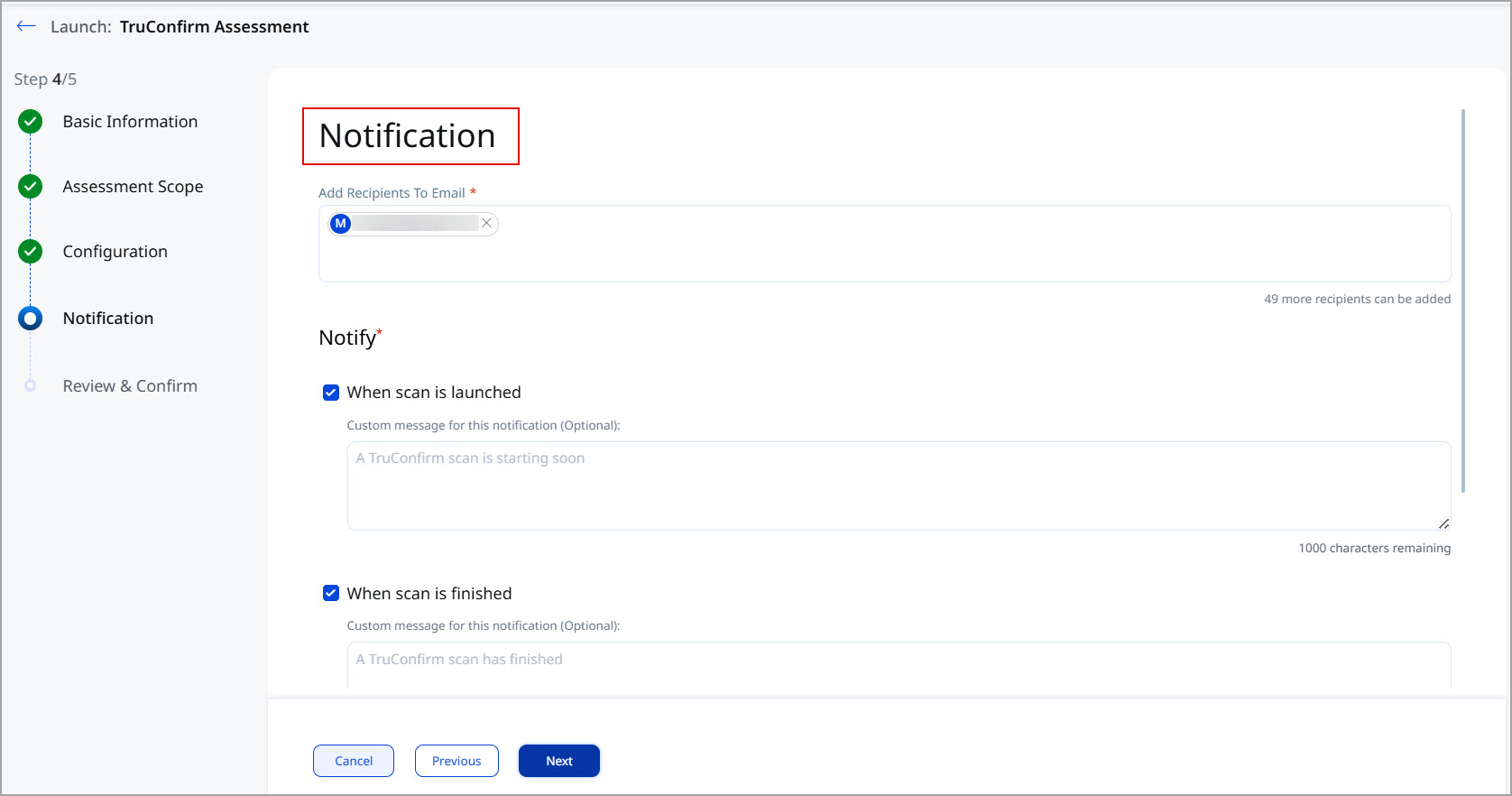The image size is (1512, 796).
Task: Remove the recipient chip with X icon
Action: tap(486, 223)
